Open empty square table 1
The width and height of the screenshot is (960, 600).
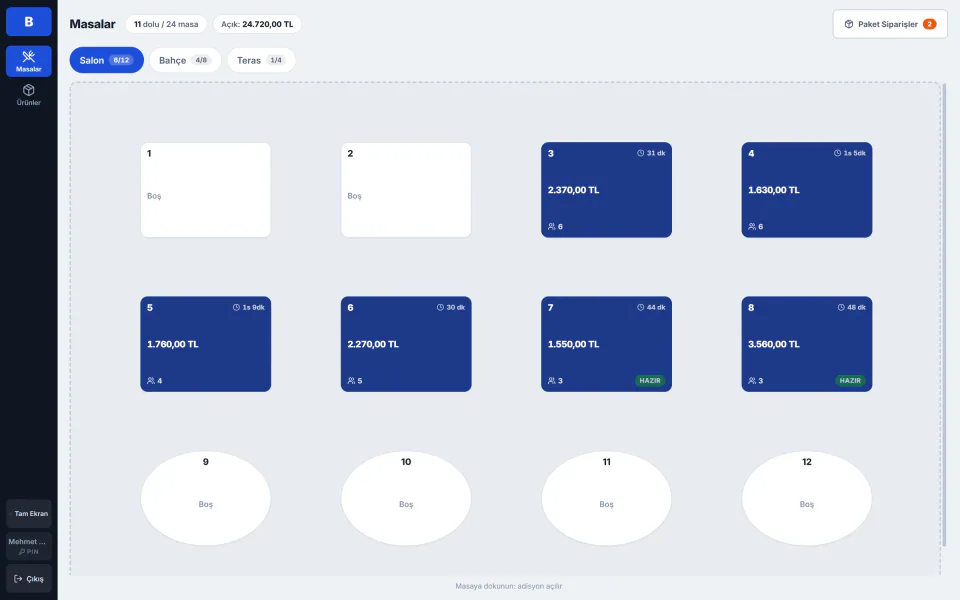(x=206, y=190)
